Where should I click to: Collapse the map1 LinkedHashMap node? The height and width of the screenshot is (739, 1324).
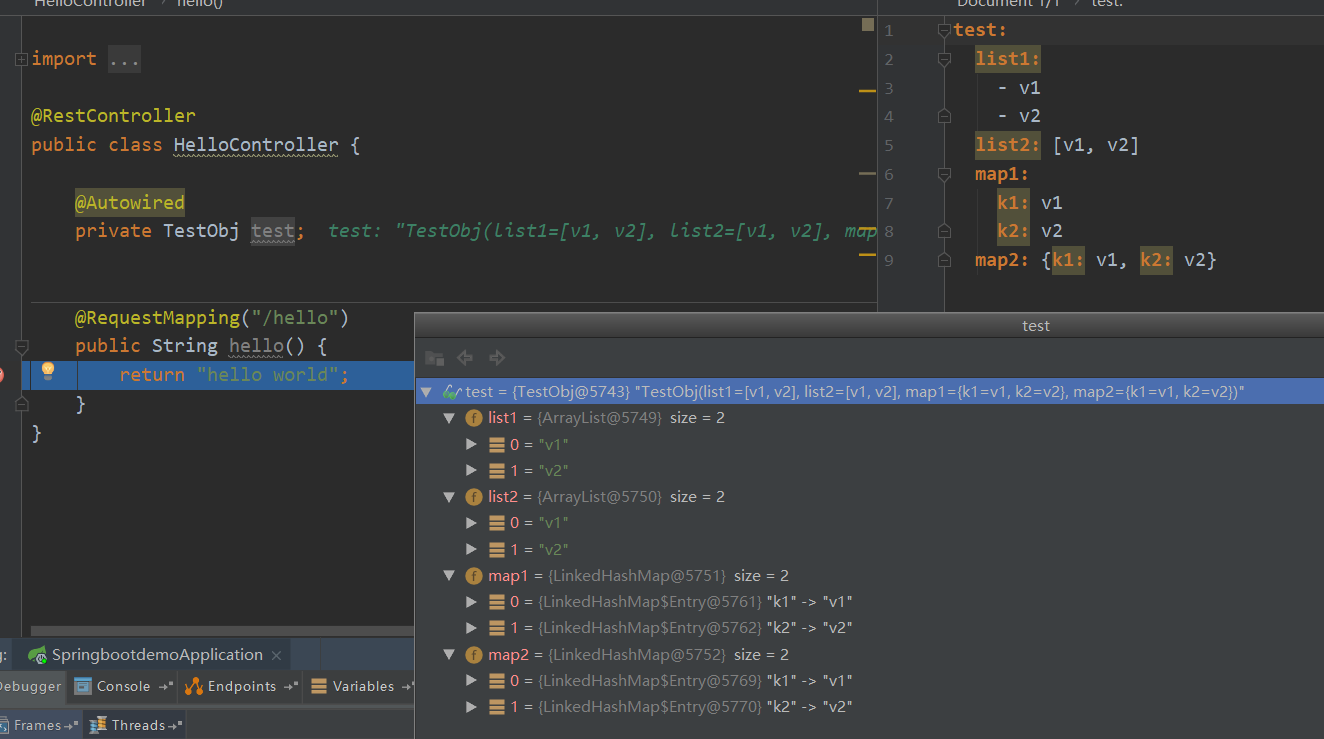click(449, 576)
